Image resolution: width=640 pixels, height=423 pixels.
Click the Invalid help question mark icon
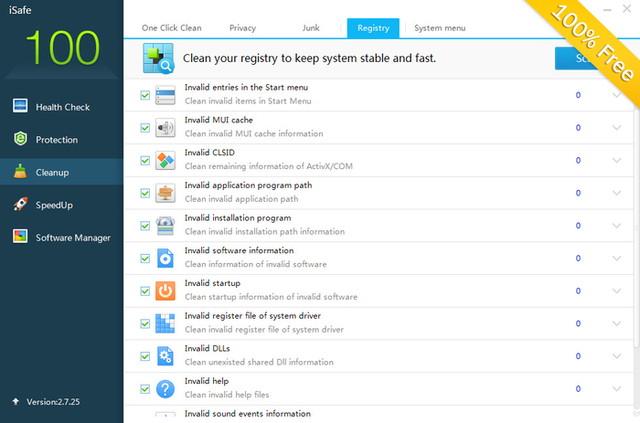[165, 389]
